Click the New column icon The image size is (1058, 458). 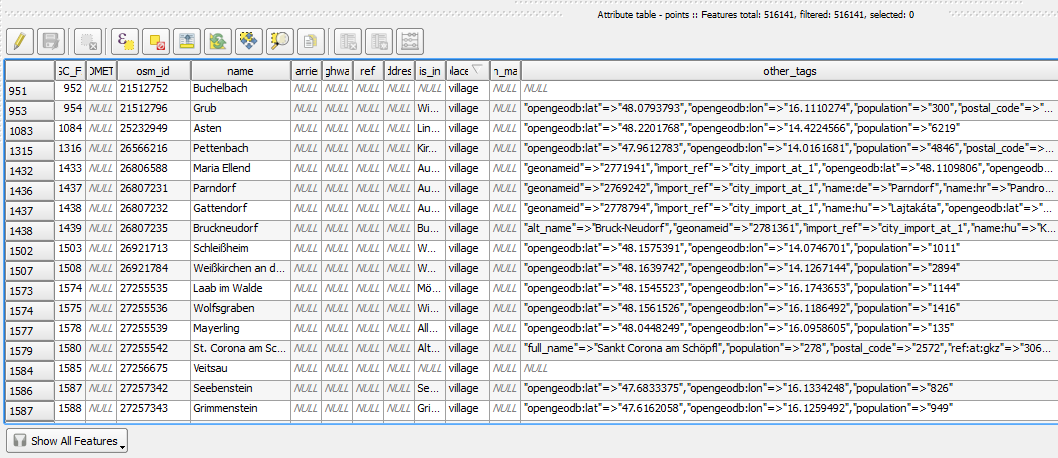click(378, 41)
